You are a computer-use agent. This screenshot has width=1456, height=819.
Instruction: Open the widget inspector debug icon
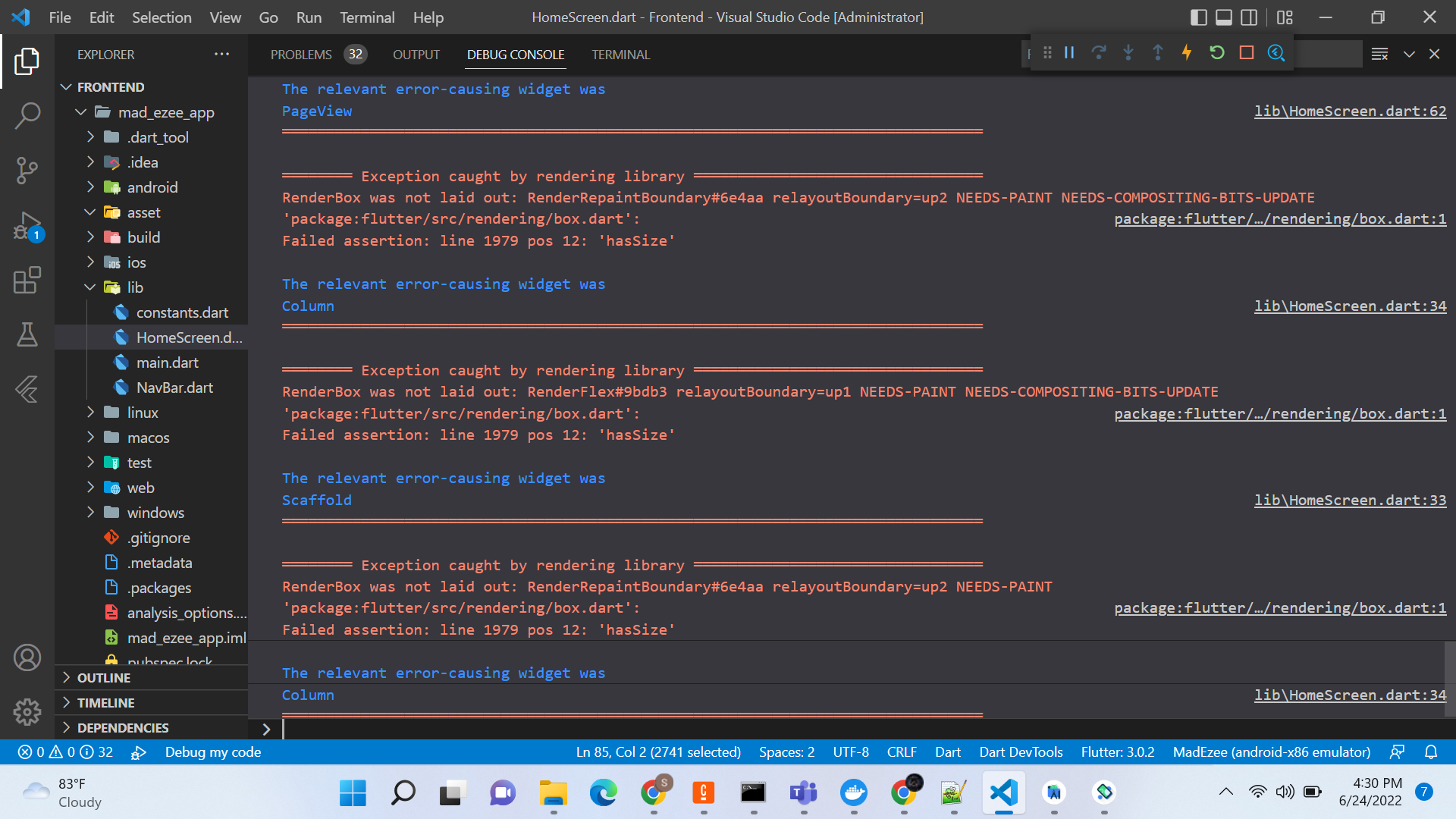click(1276, 52)
